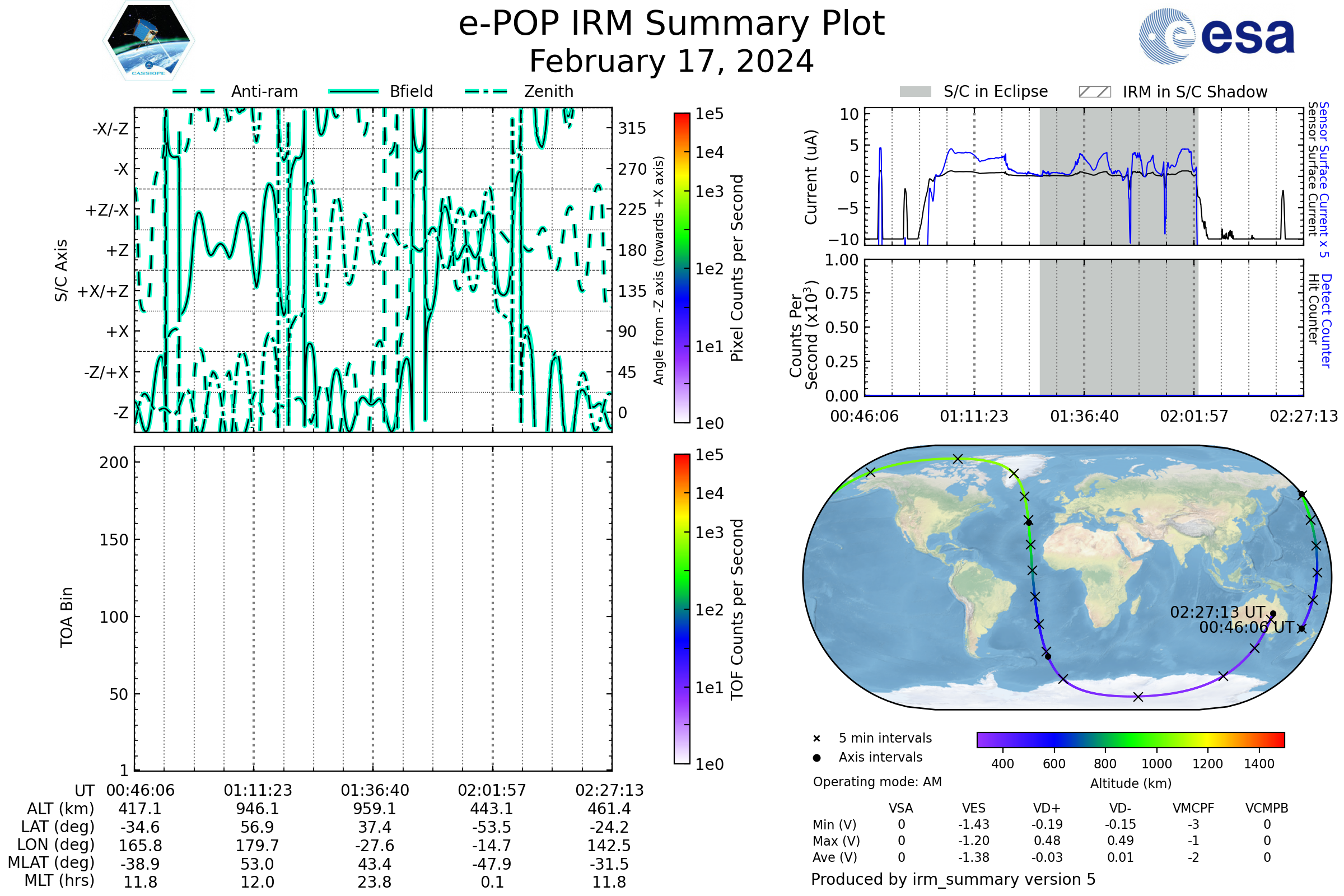Click the Zenith dash-dot legend sample
Viewport: 1344px width, 896px height.
(486, 91)
